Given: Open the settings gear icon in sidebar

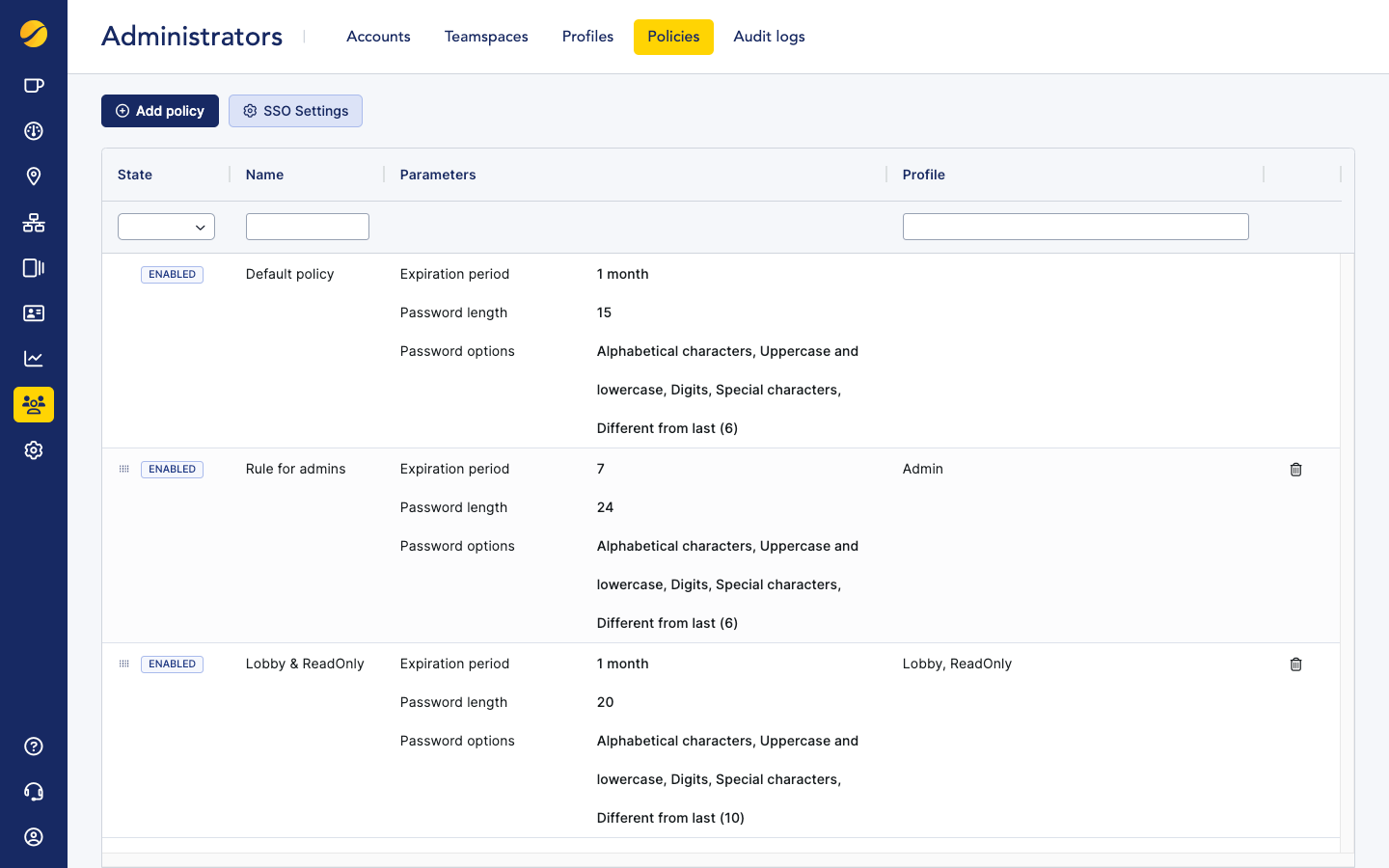Looking at the screenshot, I should tap(34, 449).
